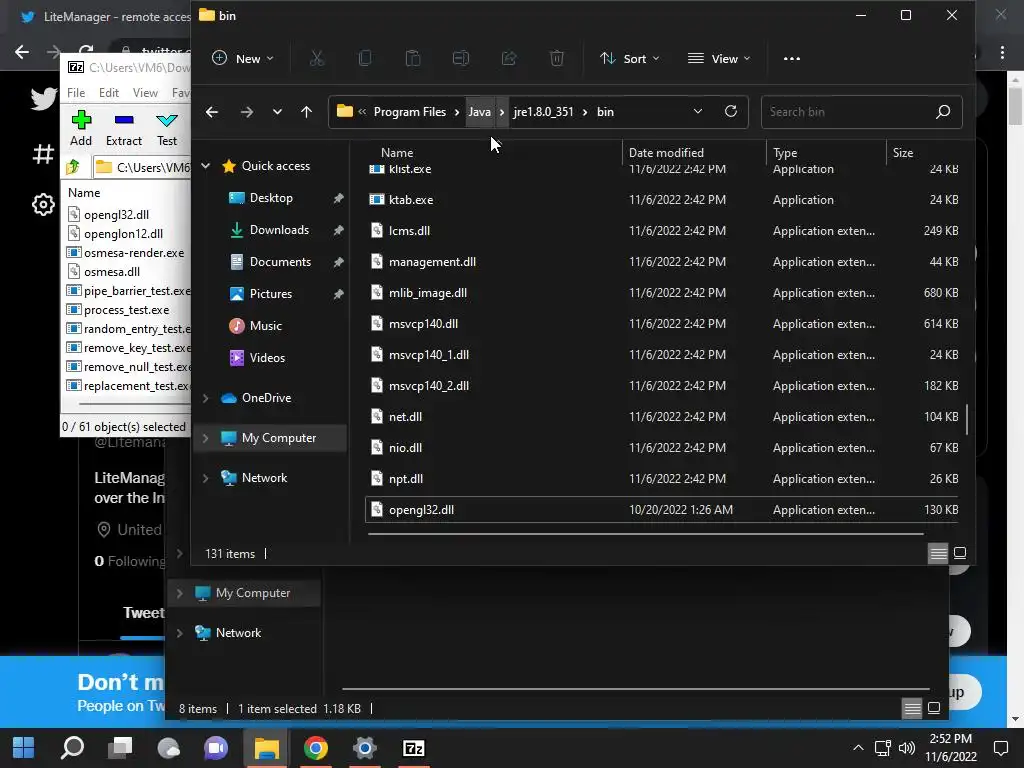The width and height of the screenshot is (1024, 768).
Task: Click jre1.8.0_351 in address breadcrumb
Action: 543,112
